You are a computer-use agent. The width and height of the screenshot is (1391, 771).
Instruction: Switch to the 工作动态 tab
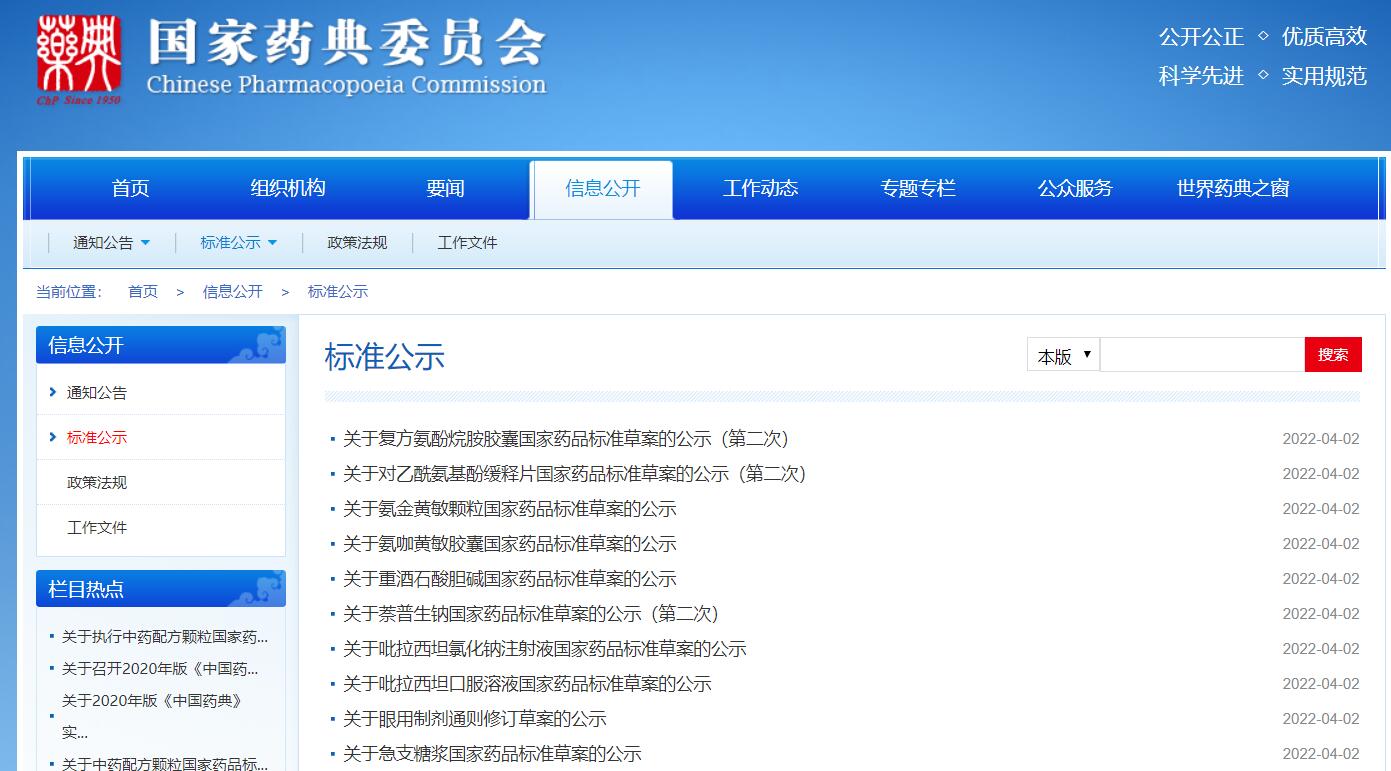pos(760,188)
